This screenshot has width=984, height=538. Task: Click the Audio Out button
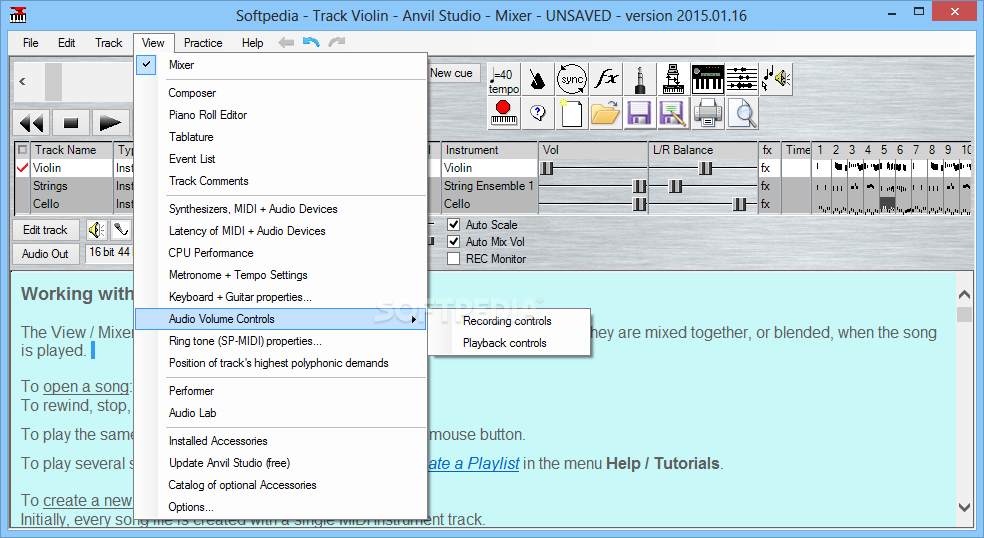[x=46, y=254]
